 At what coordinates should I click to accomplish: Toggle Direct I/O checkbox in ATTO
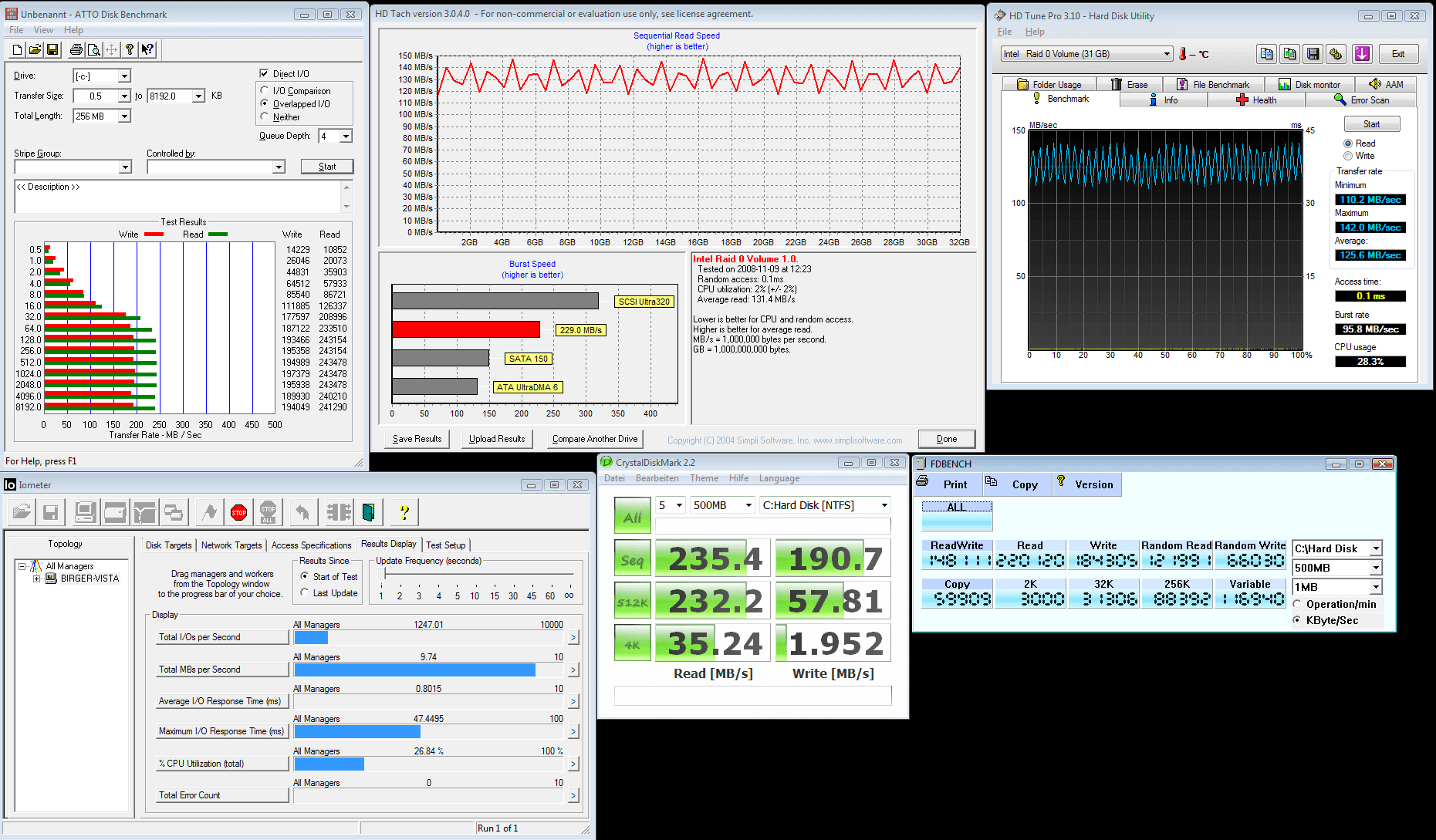[265, 74]
